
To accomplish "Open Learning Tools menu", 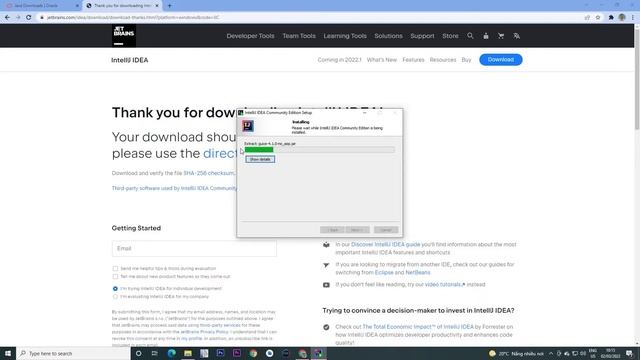I will 345,36.
